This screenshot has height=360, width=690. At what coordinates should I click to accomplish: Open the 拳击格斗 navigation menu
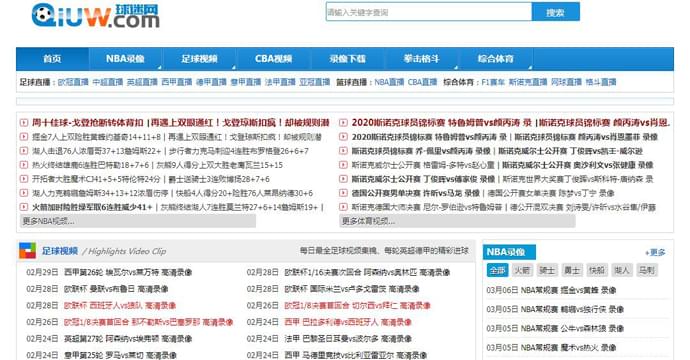tap(422, 59)
